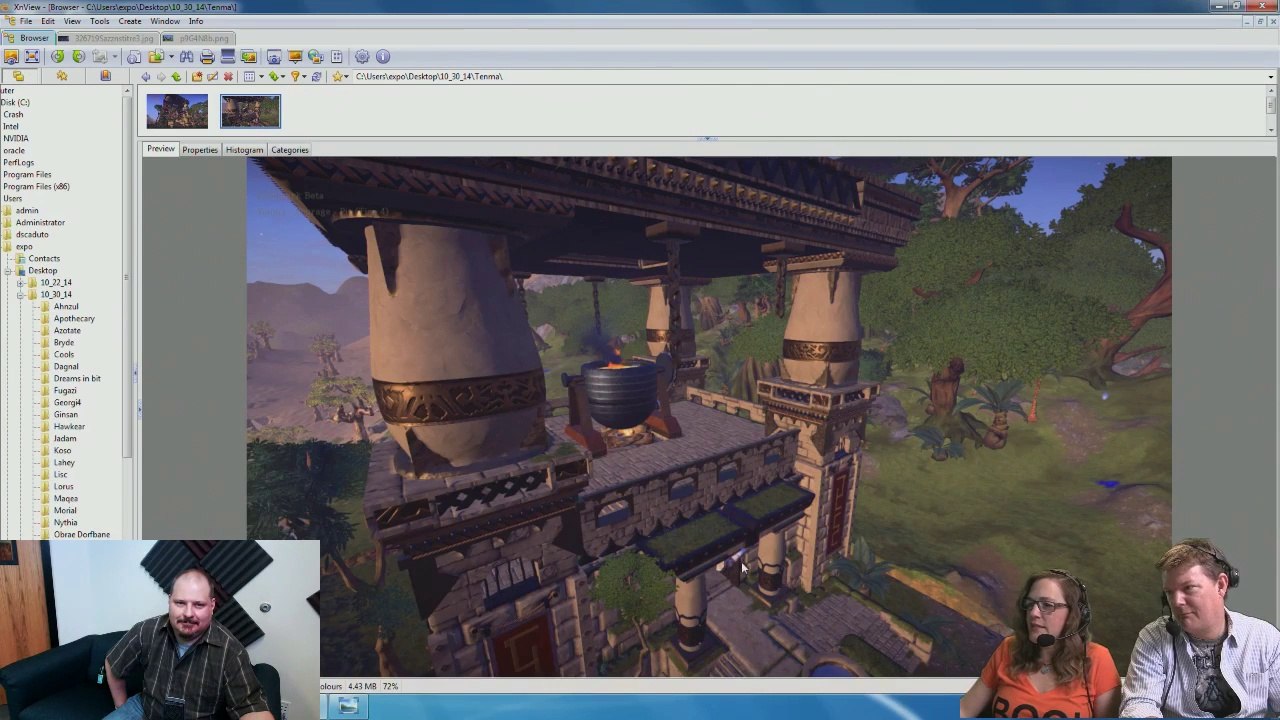
Task: Click the Print toolbar icon
Action: (x=207, y=57)
